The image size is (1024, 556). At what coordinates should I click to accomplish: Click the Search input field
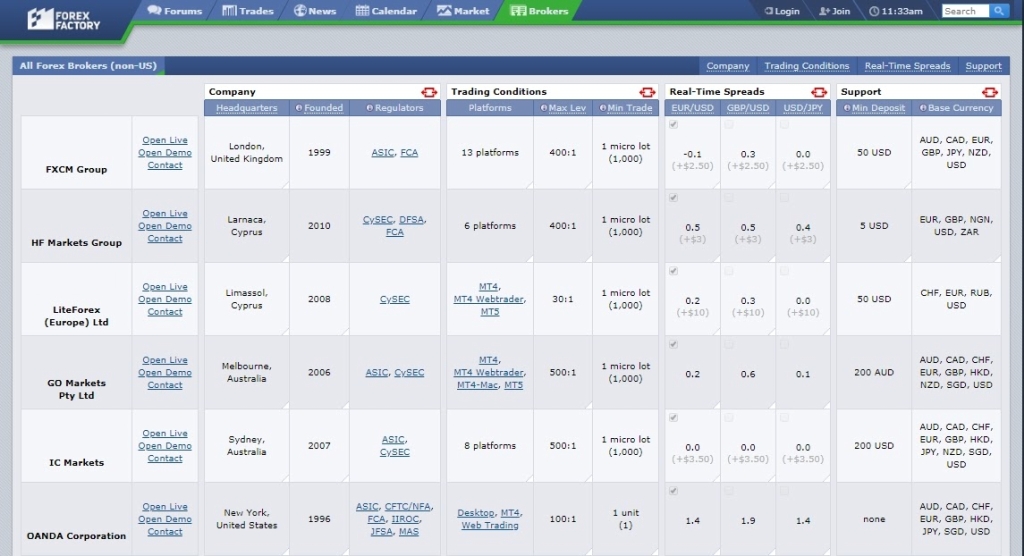click(965, 11)
